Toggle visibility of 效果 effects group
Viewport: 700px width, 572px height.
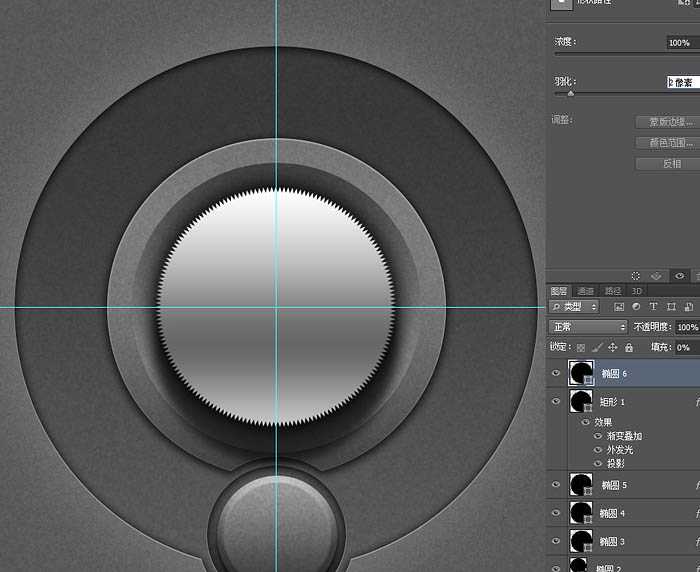point(585,422)
